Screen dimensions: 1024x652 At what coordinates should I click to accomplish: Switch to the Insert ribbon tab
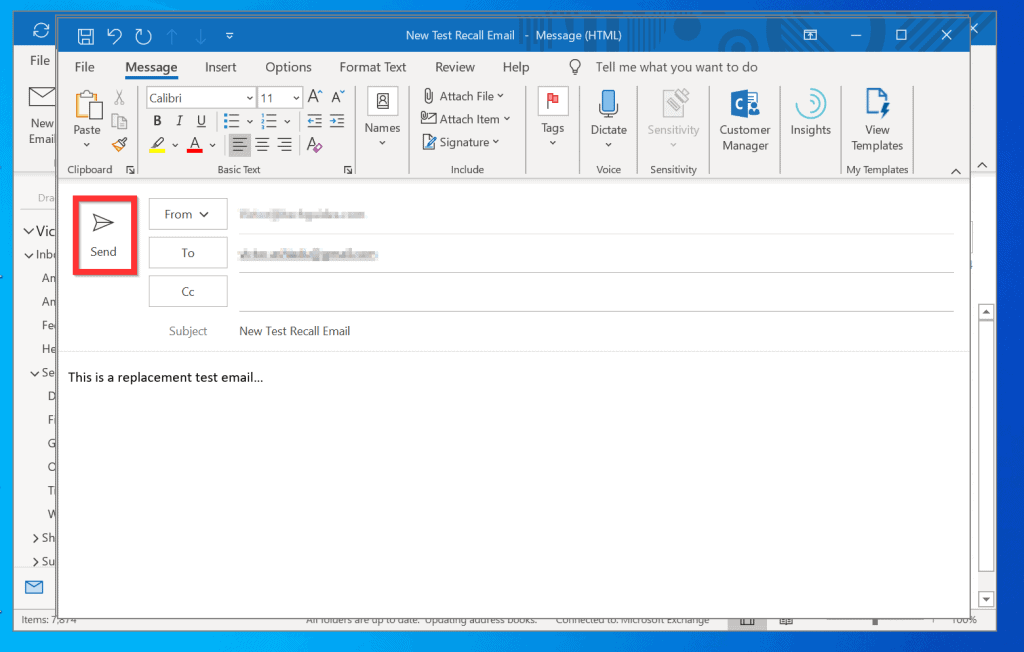pyautogui.click(x=221, y=67)
